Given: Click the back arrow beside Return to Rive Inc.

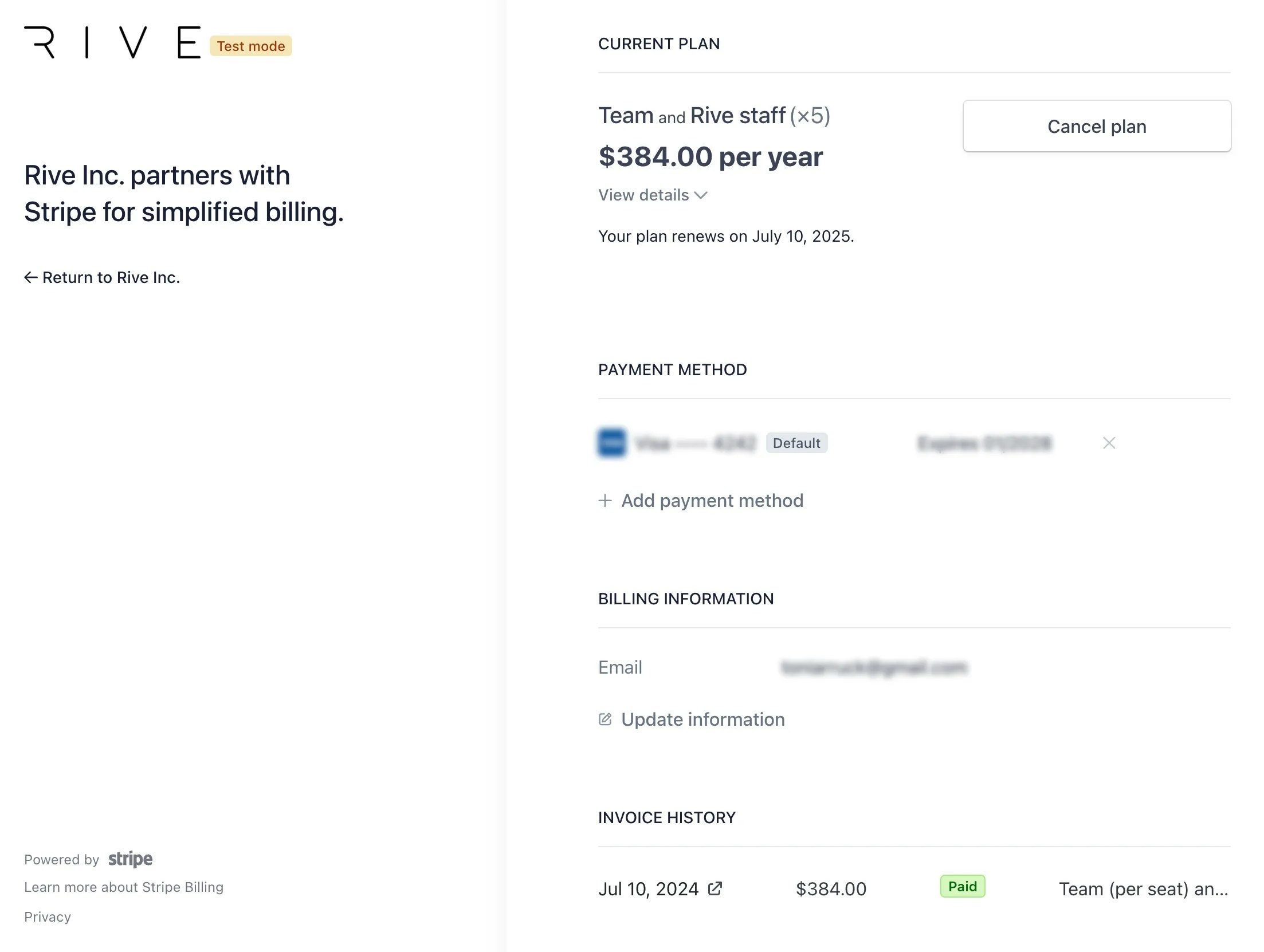Looking at the screenshot, I should click(31, 278).
